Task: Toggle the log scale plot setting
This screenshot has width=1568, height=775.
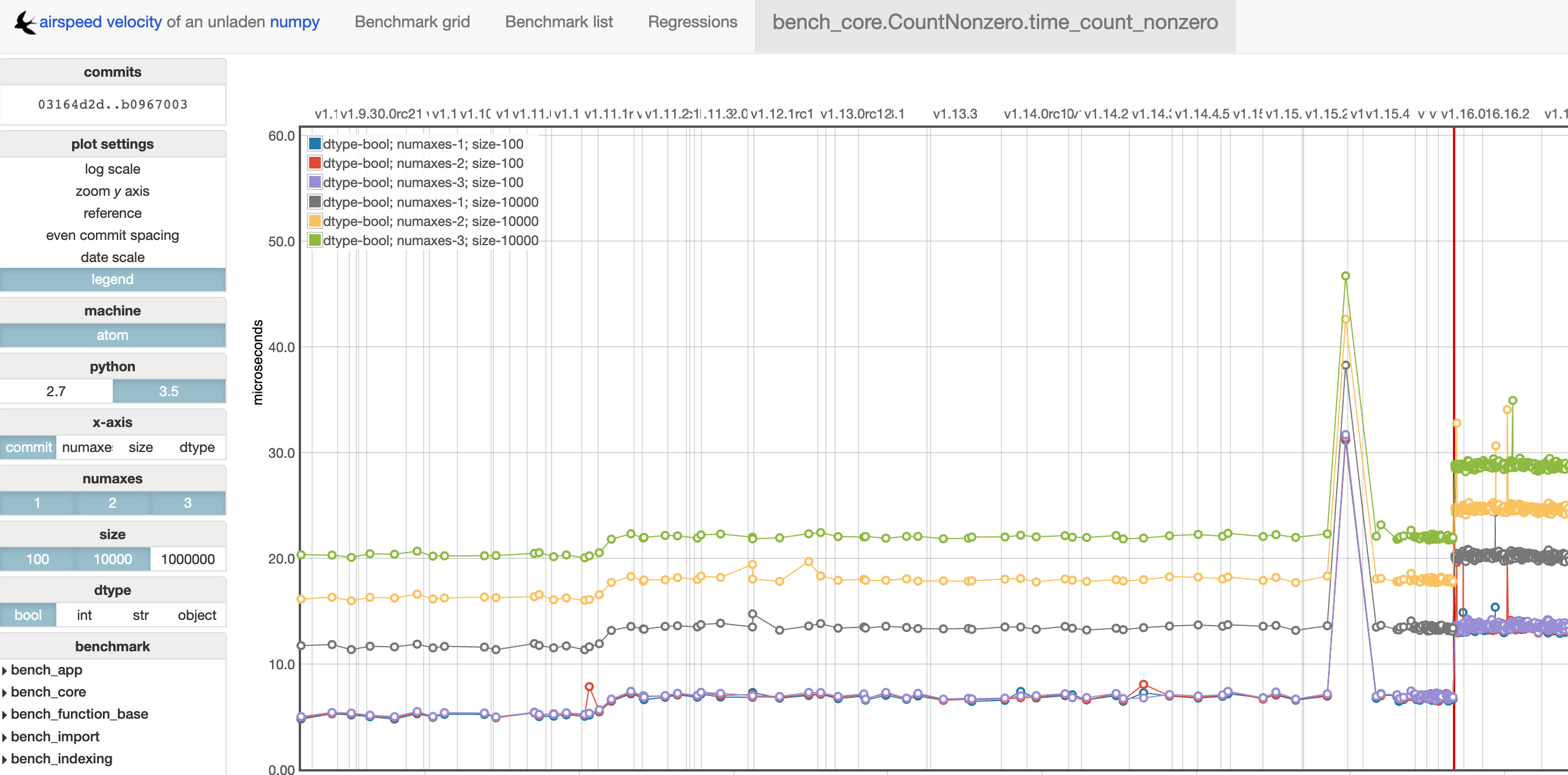Action: tap(113, 169)
